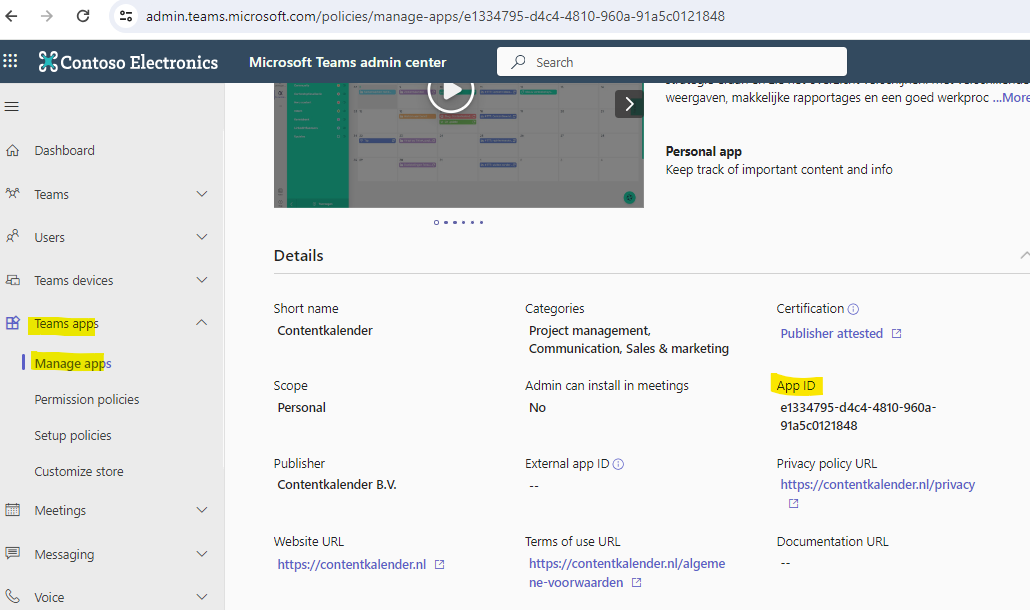The width and height of the screenshot is (1030, 610).
Task: Click the magnifier search icon
Action: pyautogui.click(x=518, y=62)
